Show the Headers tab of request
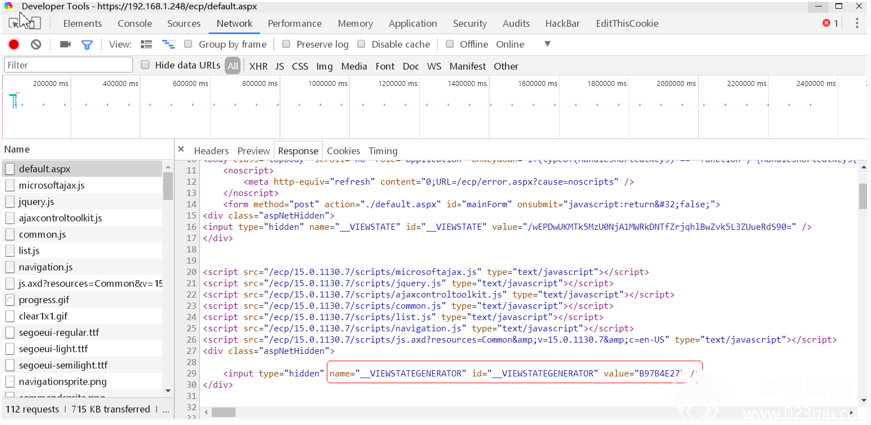871x425 pixels. click(x=211, y=151)
